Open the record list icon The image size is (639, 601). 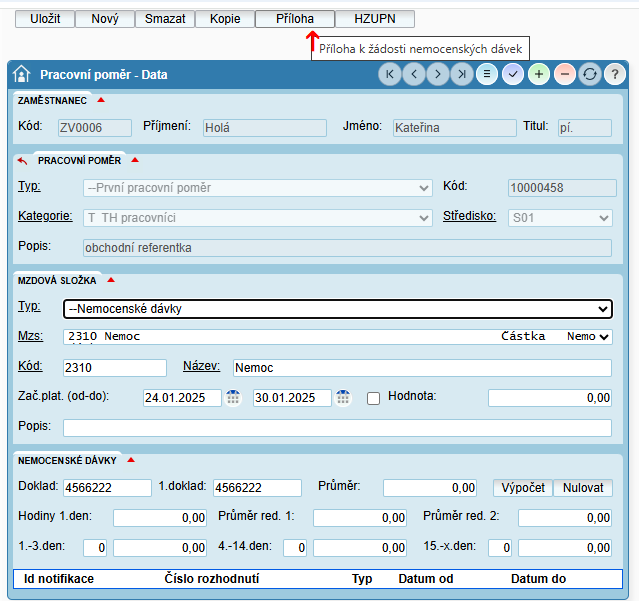pyautogui.click(x=488, y=74)
